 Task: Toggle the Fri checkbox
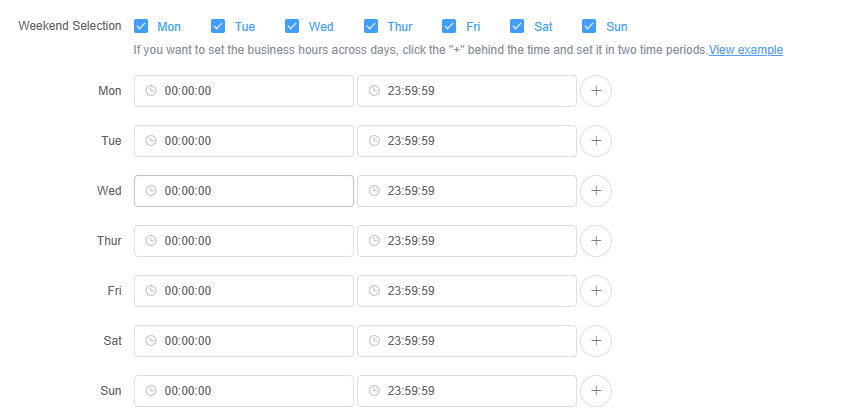point(449,26)
